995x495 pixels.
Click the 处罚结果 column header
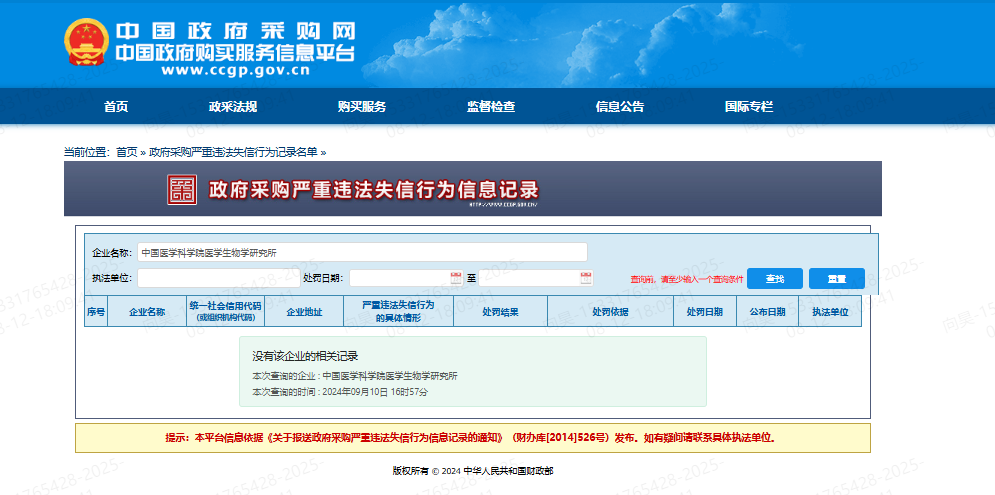pyautogui.click(x=501, y=312)
